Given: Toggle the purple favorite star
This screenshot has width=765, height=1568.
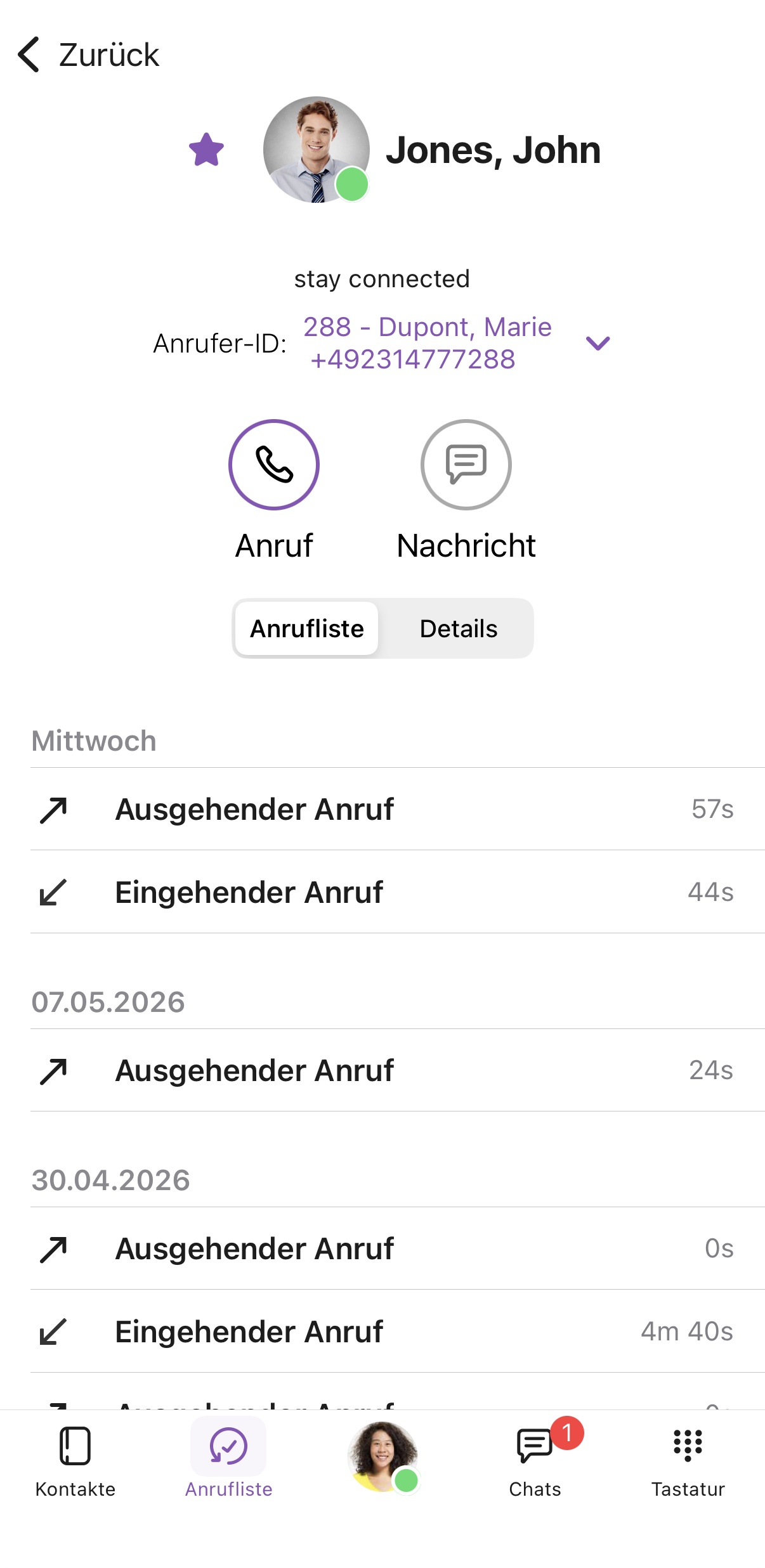Looking at the screenshot, I should tap(207, 150).
